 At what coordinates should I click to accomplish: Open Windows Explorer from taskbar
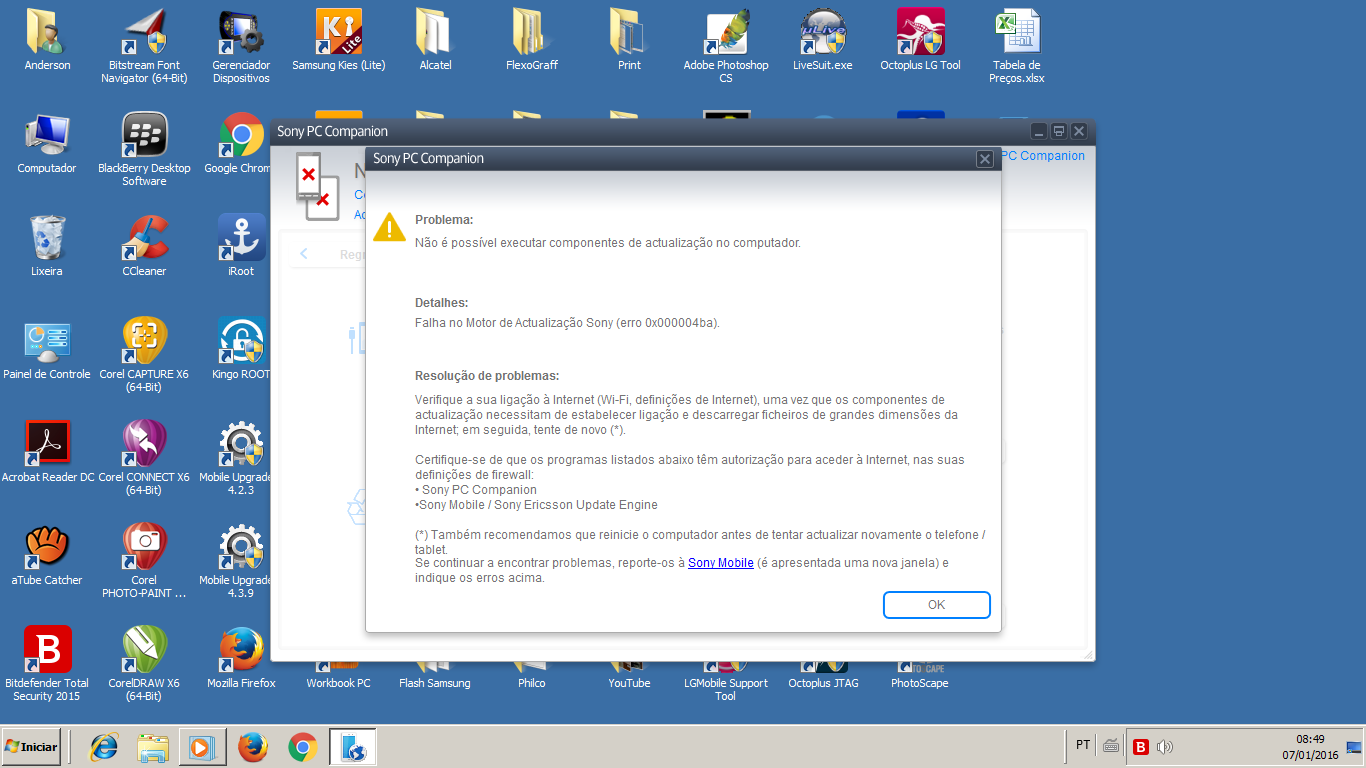coord(153,747)
